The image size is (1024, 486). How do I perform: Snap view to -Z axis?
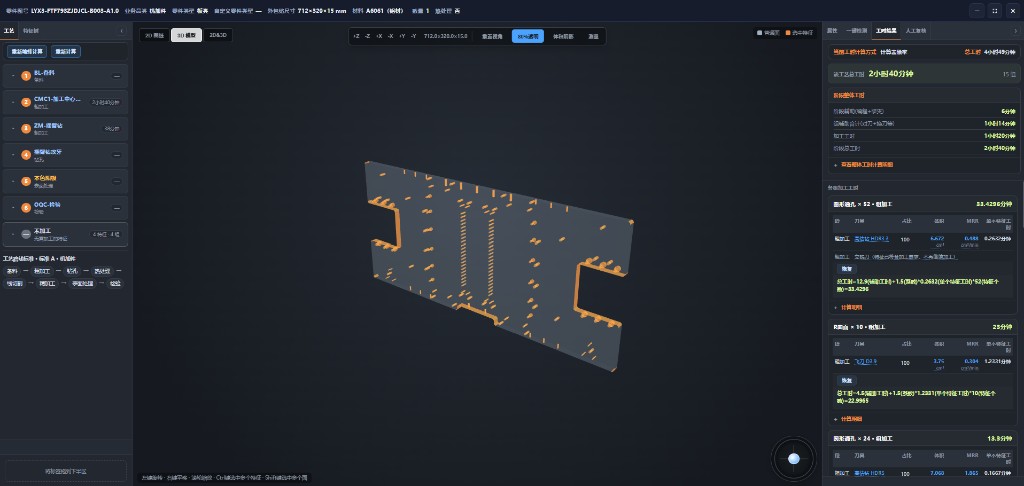point(368,36)
